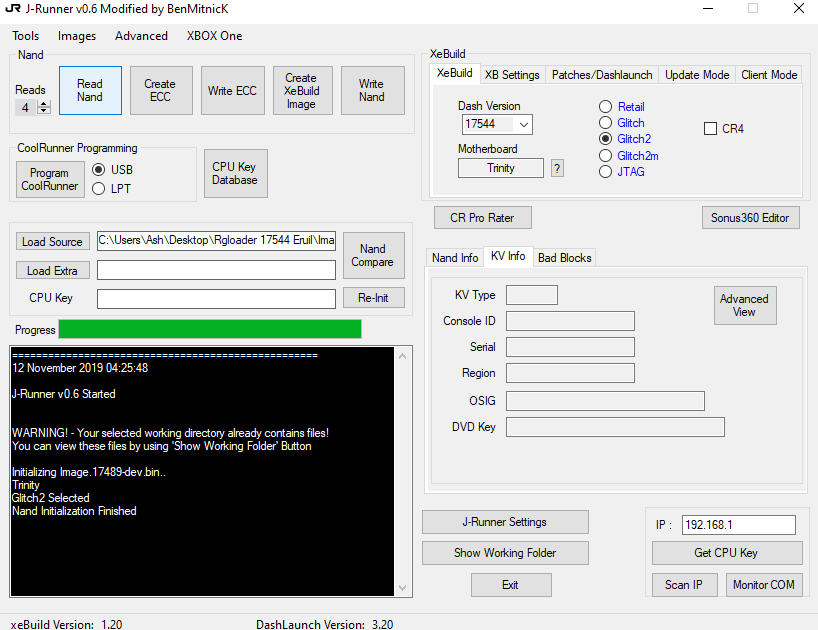
Task: Enable the CR4 checkbox
Action: tap(711, 129)
